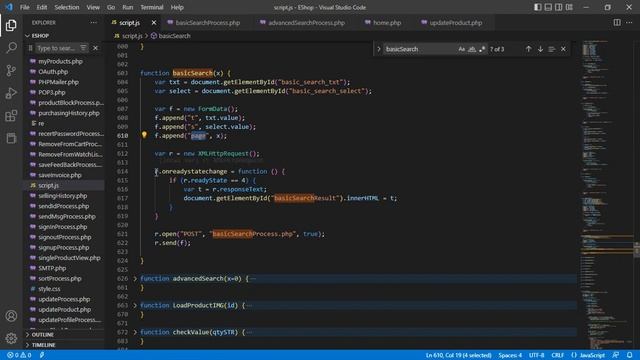
Task: Go to previous find match arrow
Action: [529, 49]
